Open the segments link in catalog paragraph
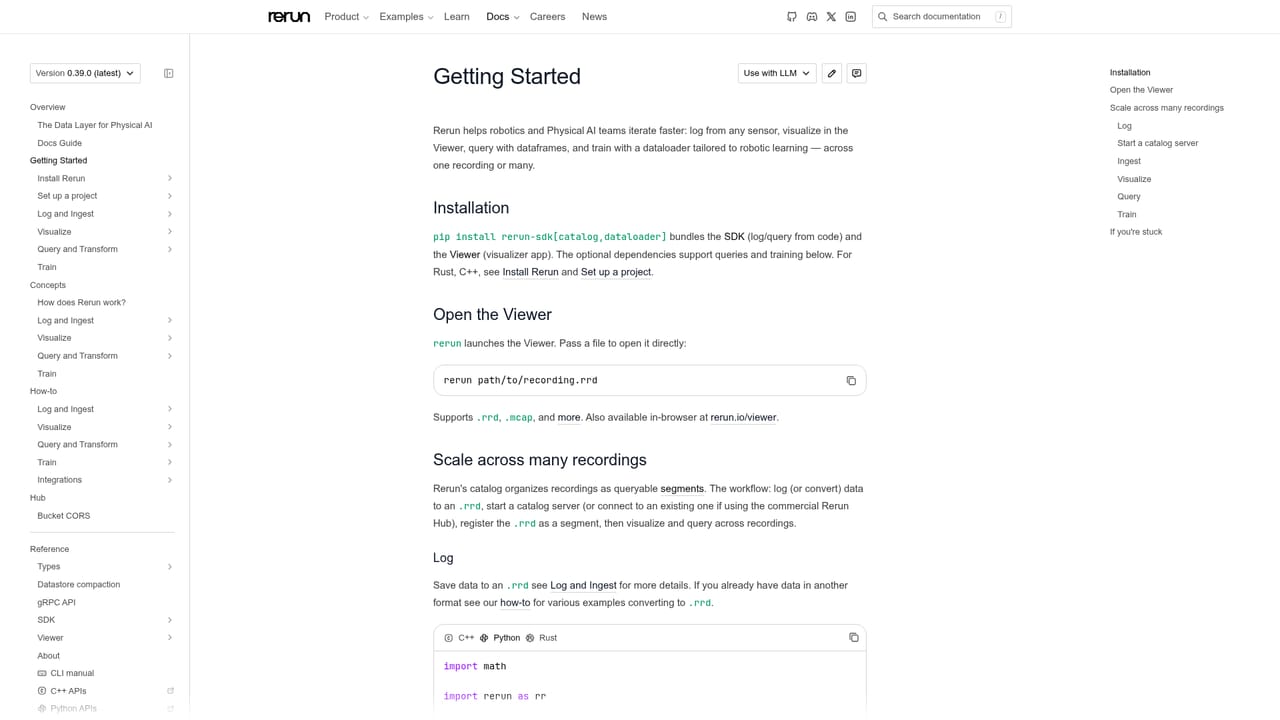The image size is (1280, 720). click(682, 489)
